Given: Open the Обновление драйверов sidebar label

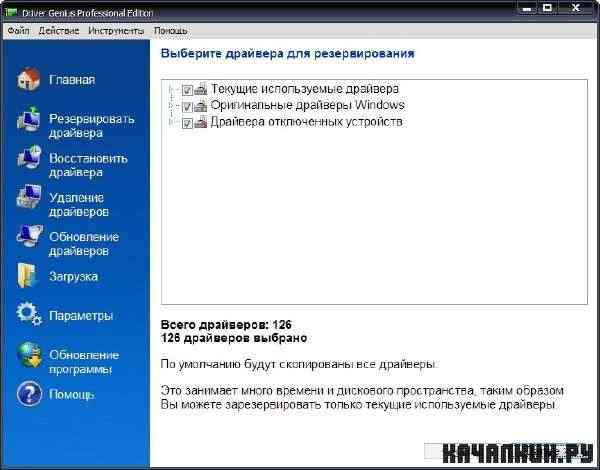Looking at the screenshot, I should (84, 244).
